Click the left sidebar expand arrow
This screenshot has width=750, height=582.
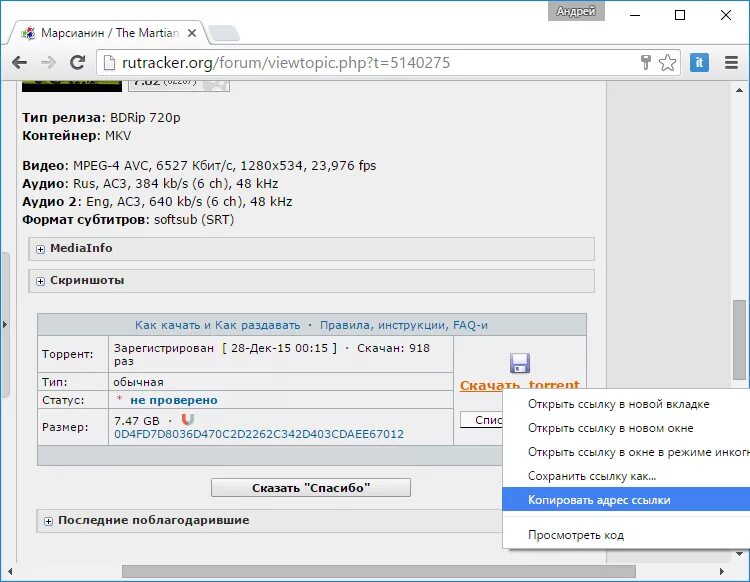(5, 325)
